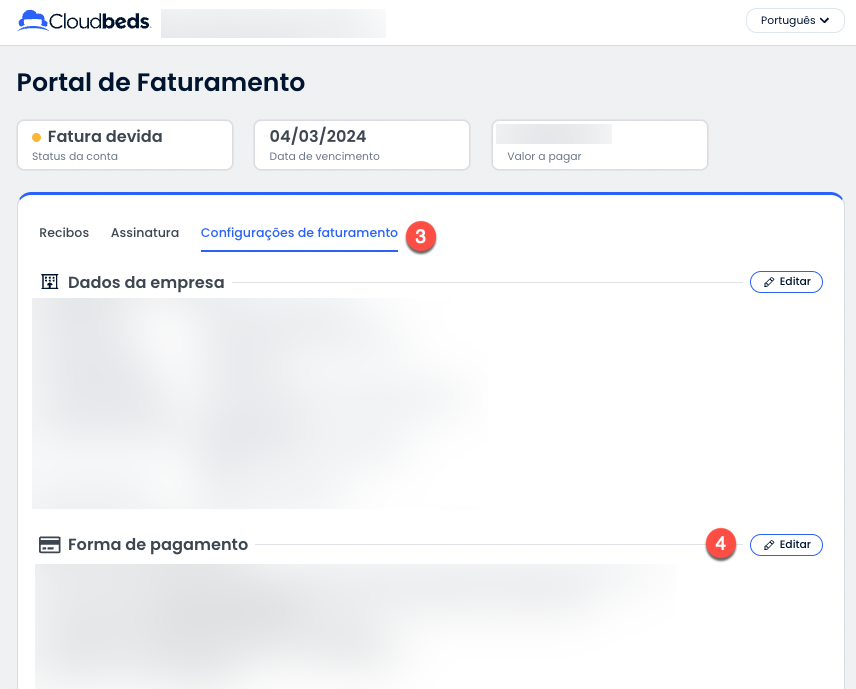Click the Dados da empresa heading
This screenshot has width=856, height=689.
[146, 282]
